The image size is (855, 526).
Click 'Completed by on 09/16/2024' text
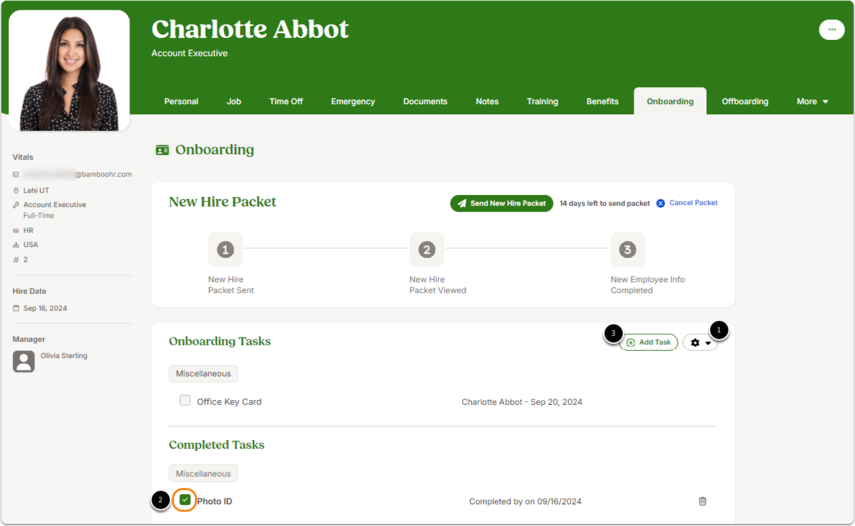pos(525,501)
